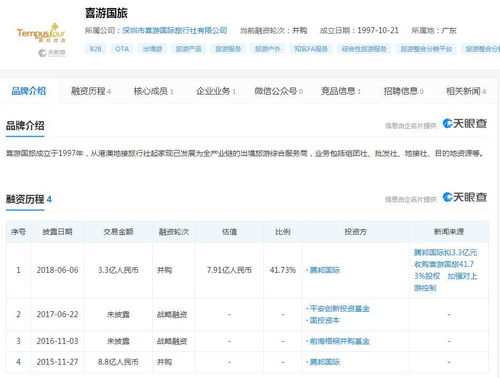Click the 当前融资轮次：并购 field
The image size is (500, 378).
[x=273, y=31]
